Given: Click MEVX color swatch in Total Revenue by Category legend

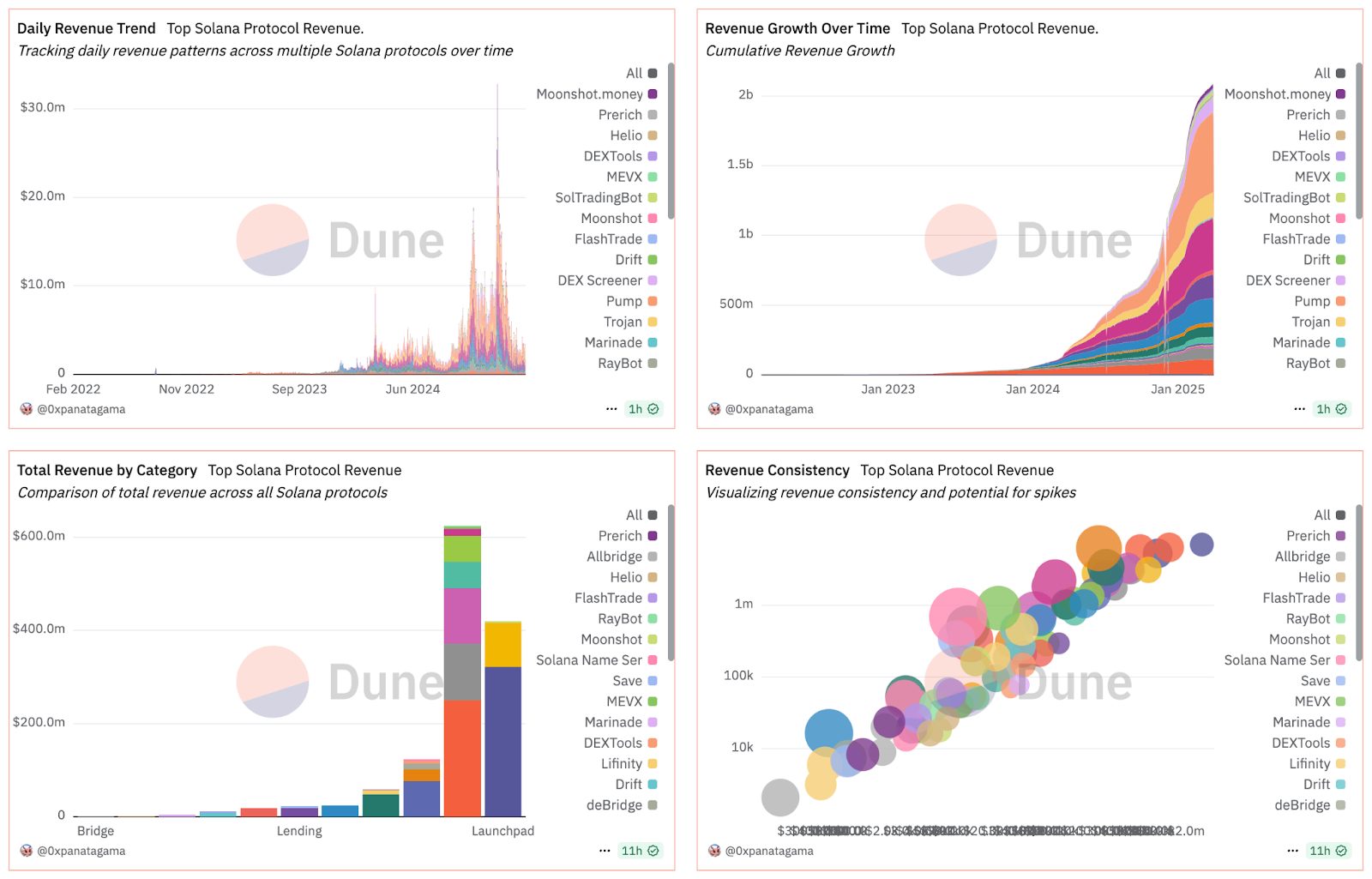Looking at the screenshot, I should pyautogui.click(x=653, y=701).
